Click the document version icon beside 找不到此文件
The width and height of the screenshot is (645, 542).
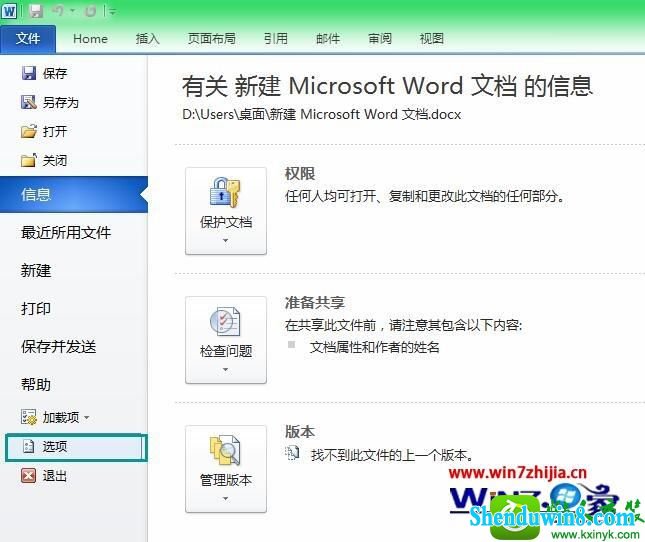[x=292, y=453]
